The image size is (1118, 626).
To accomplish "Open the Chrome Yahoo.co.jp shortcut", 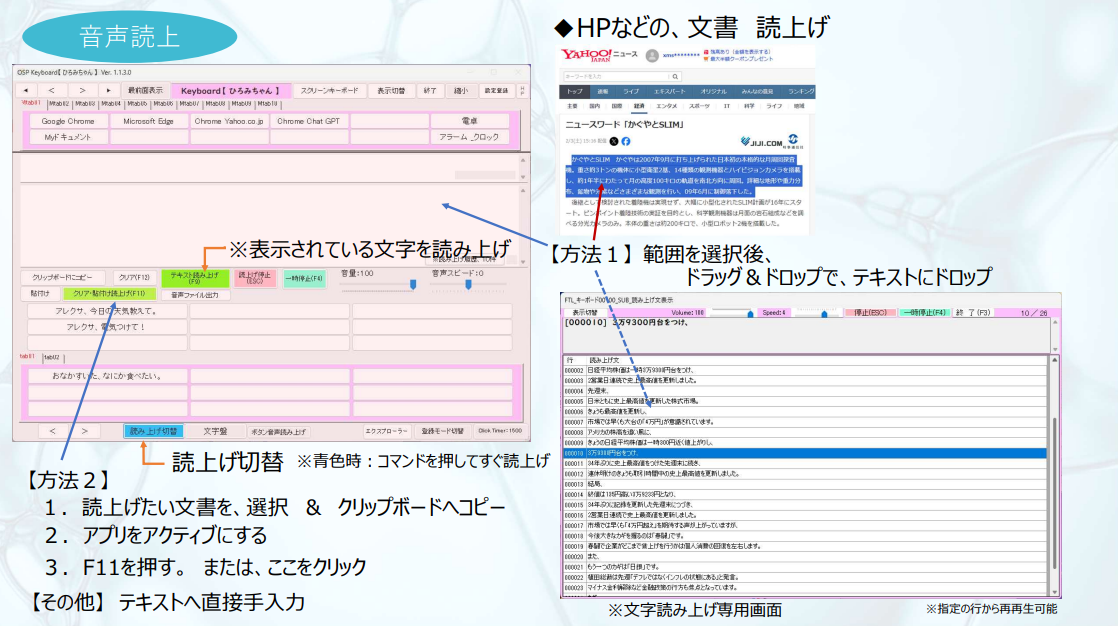I will pyautogui.click(x=229, y=121).
